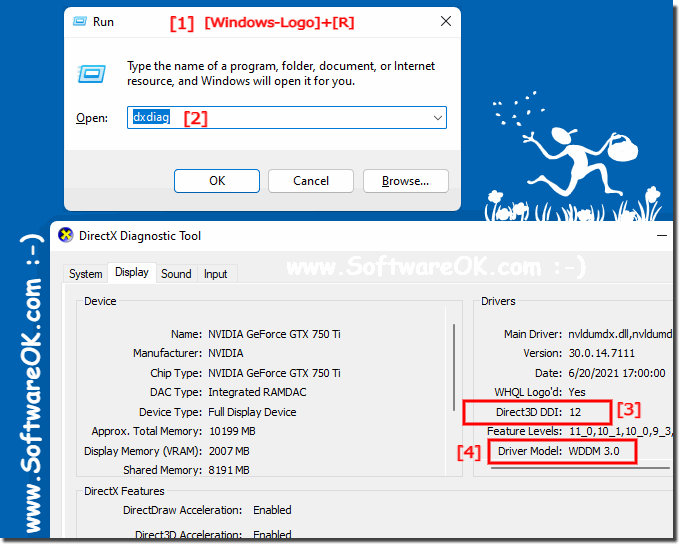Click the Direct3D Acceleration label
Screen dimensions: 680x545
point(188,535)
